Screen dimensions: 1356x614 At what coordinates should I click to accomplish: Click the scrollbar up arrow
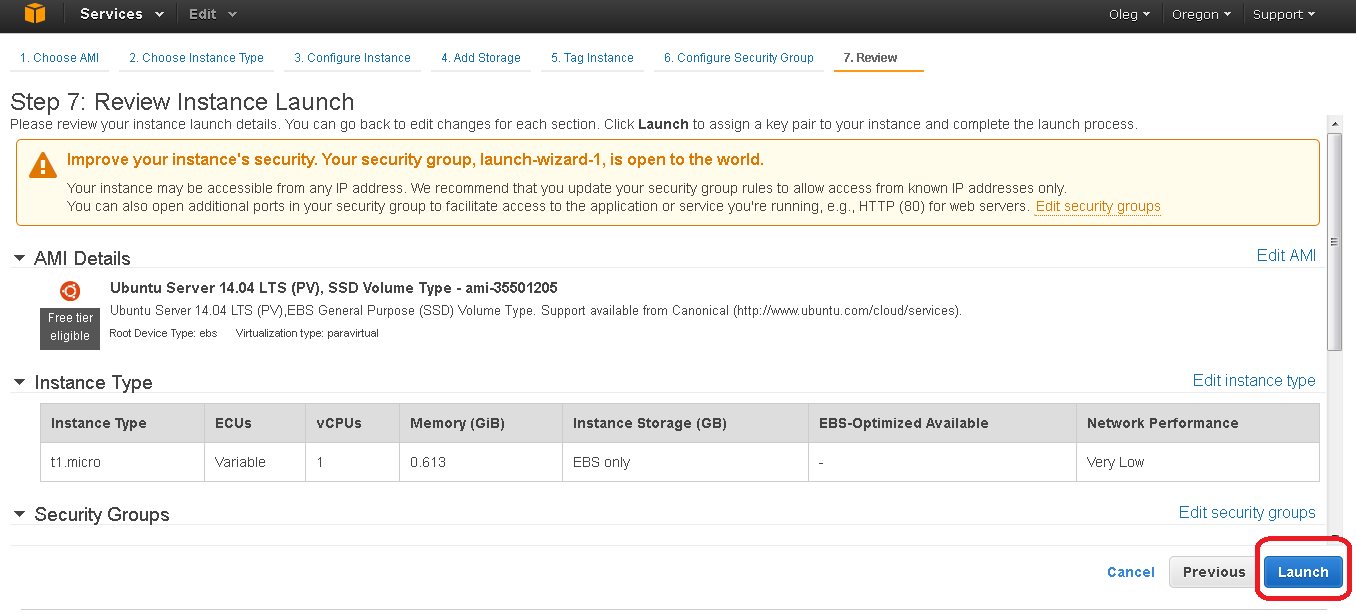[1334, 122]
